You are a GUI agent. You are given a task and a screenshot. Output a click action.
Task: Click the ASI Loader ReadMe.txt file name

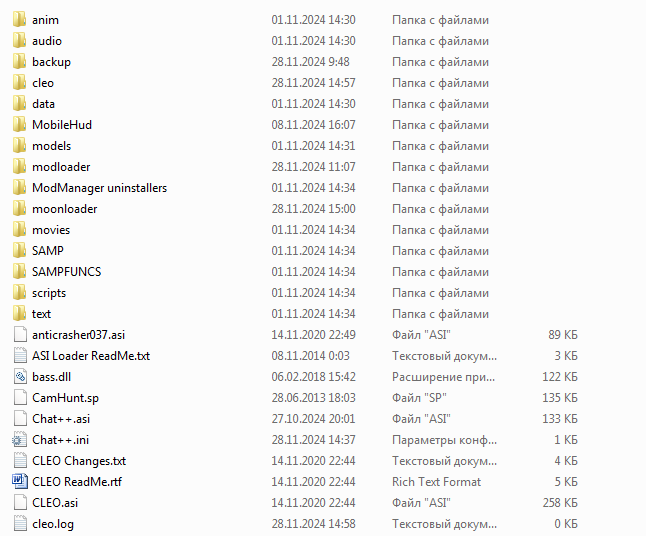pos(90,356)
